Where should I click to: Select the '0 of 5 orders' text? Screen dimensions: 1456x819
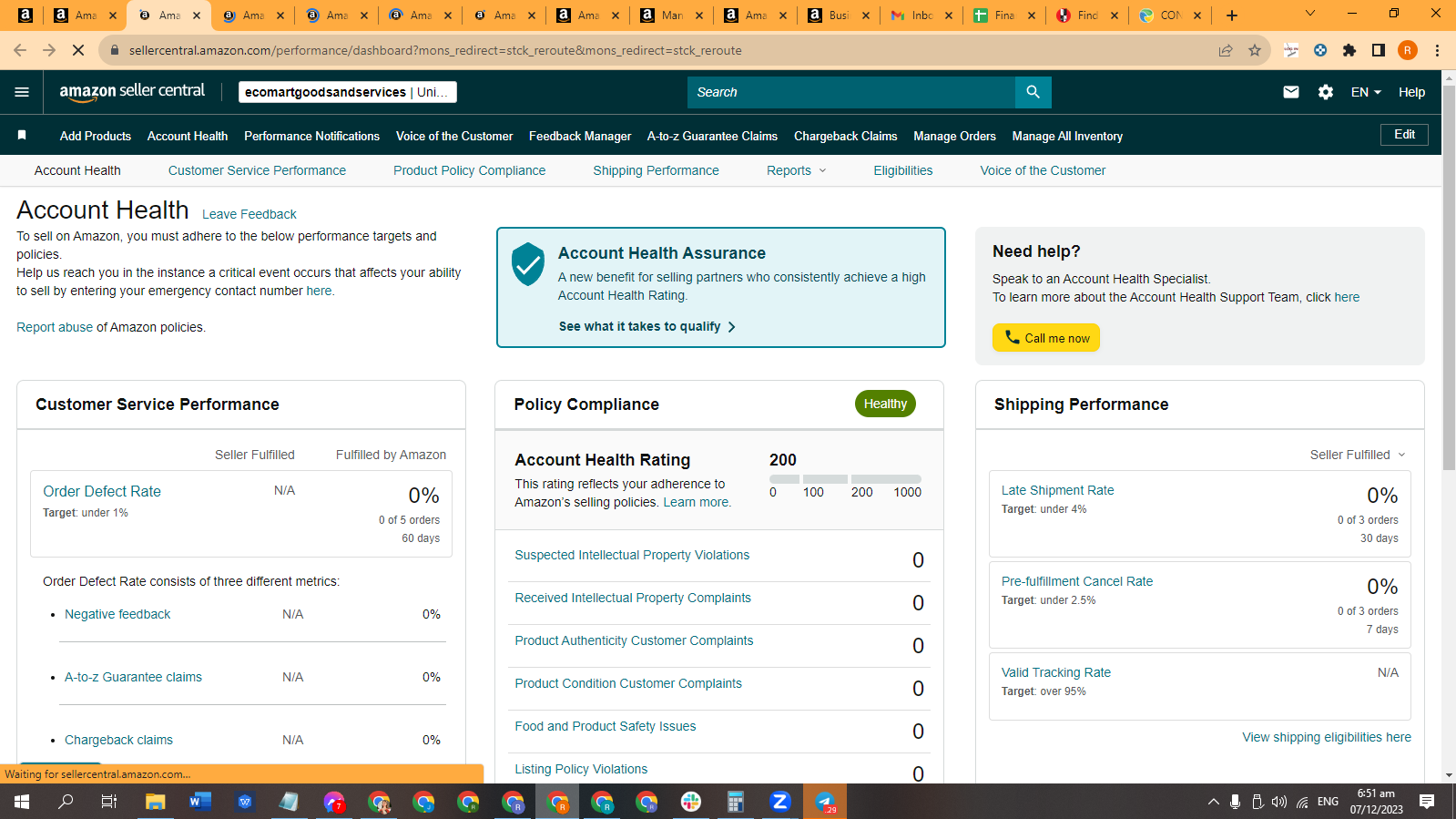tap(409, 520)
